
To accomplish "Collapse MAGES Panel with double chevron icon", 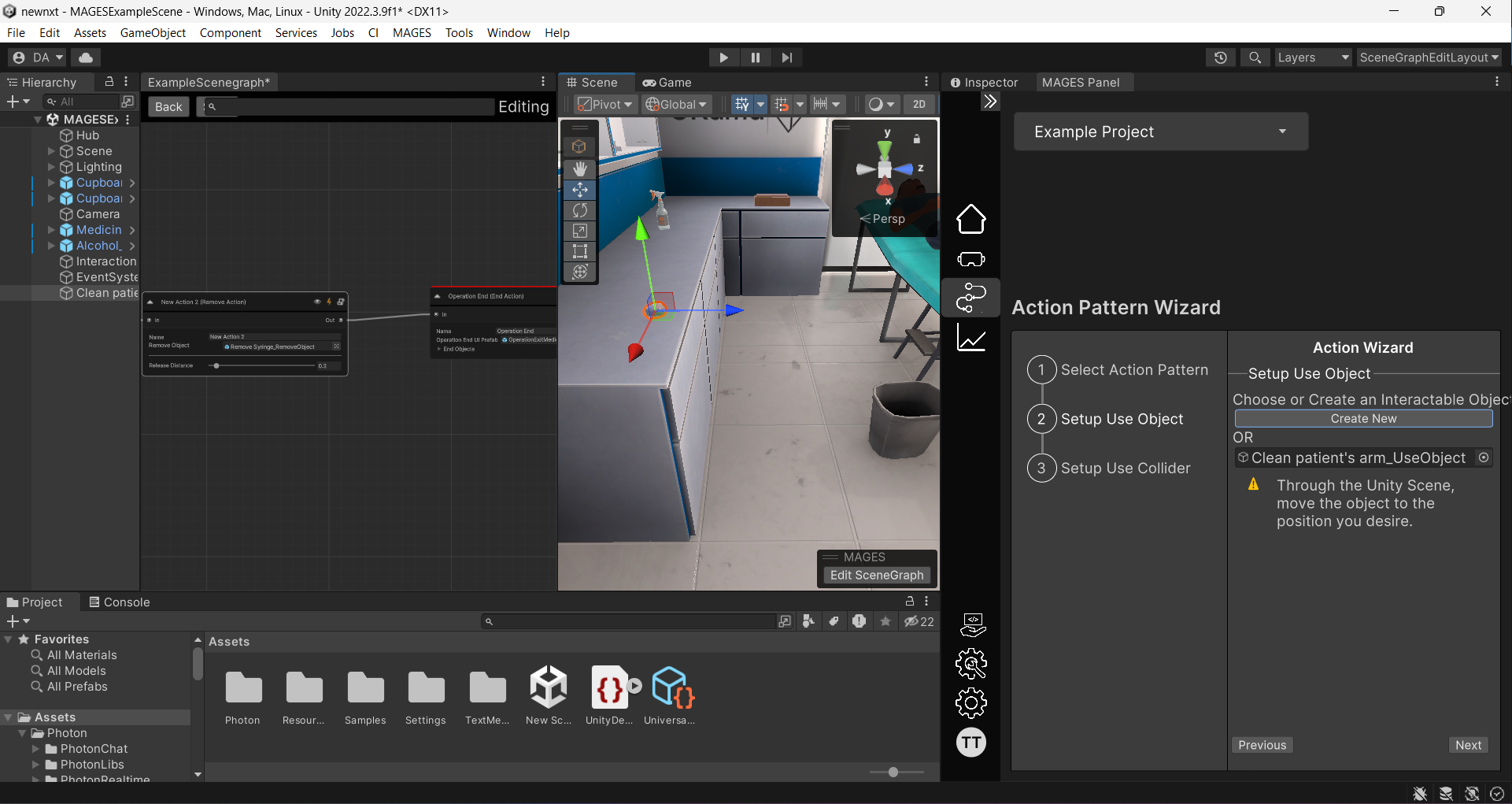I will coord(990,102).
